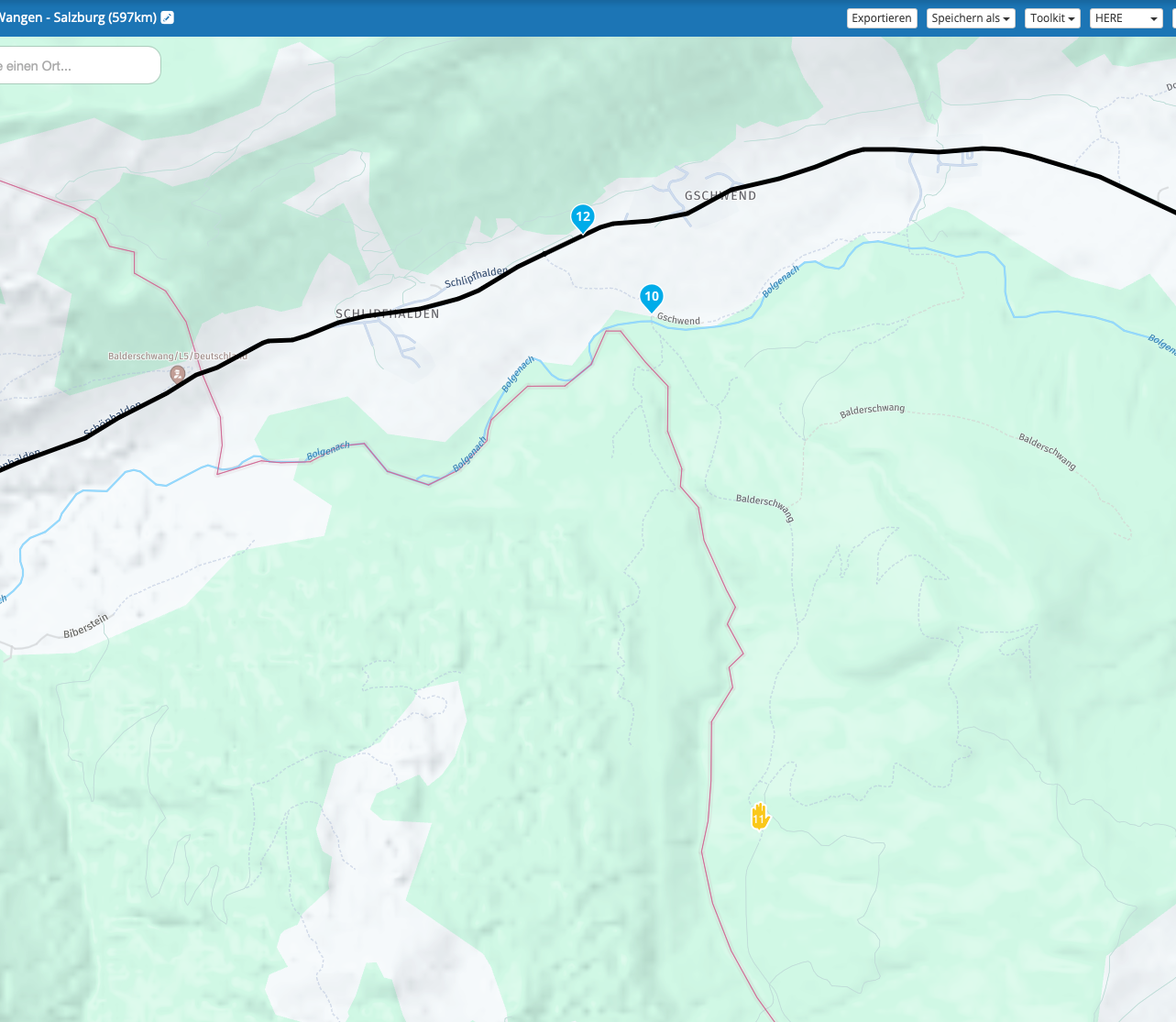Image resolution: width=1176 pixels, height=1022 pixels.
Task: Open the Toolkit dropdown menu
Action: (1052, 18)
